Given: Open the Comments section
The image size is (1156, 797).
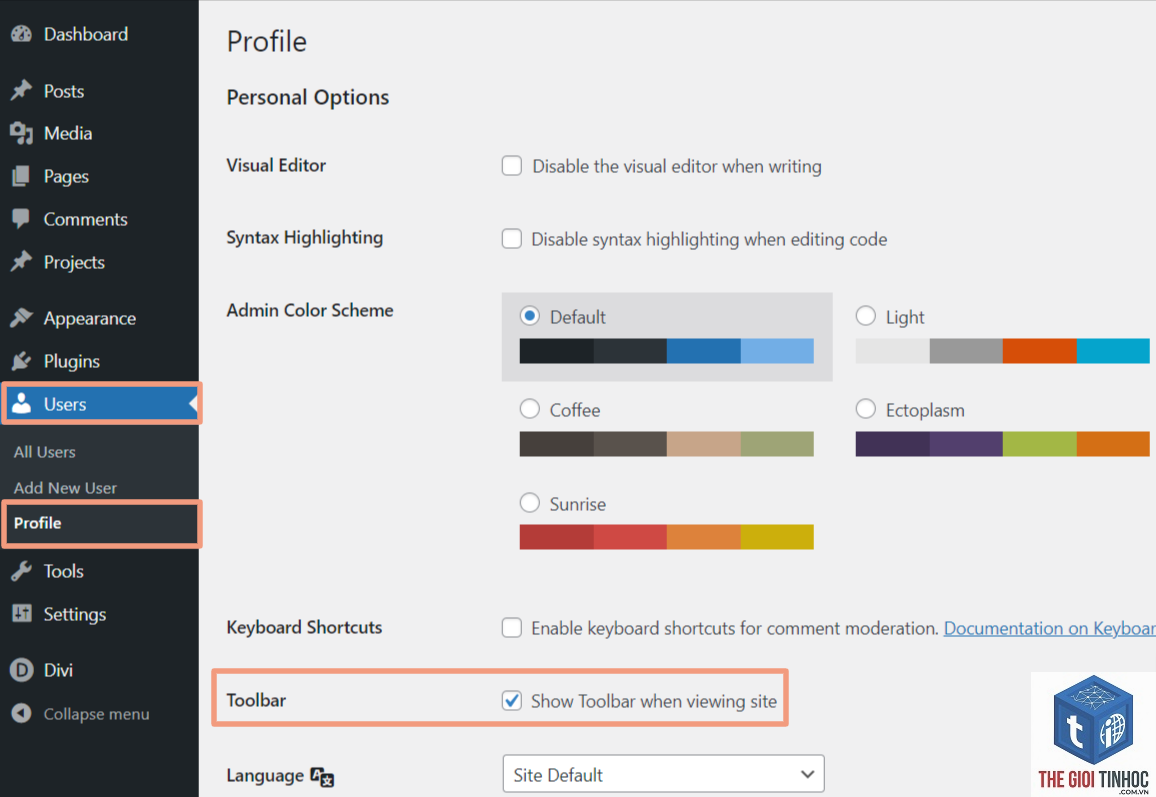Looking at the screenshot, I should [86, 219].
